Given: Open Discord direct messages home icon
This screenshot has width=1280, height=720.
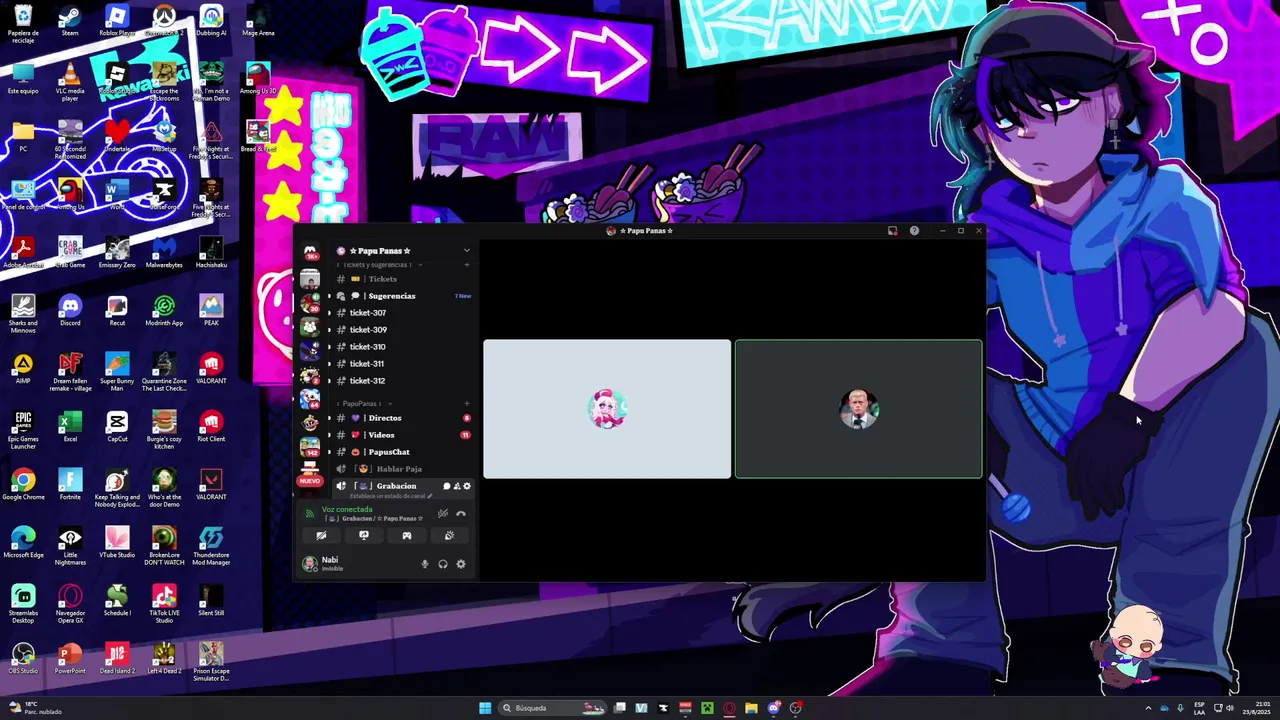Looking at the screenshot, I should [310, 251].
